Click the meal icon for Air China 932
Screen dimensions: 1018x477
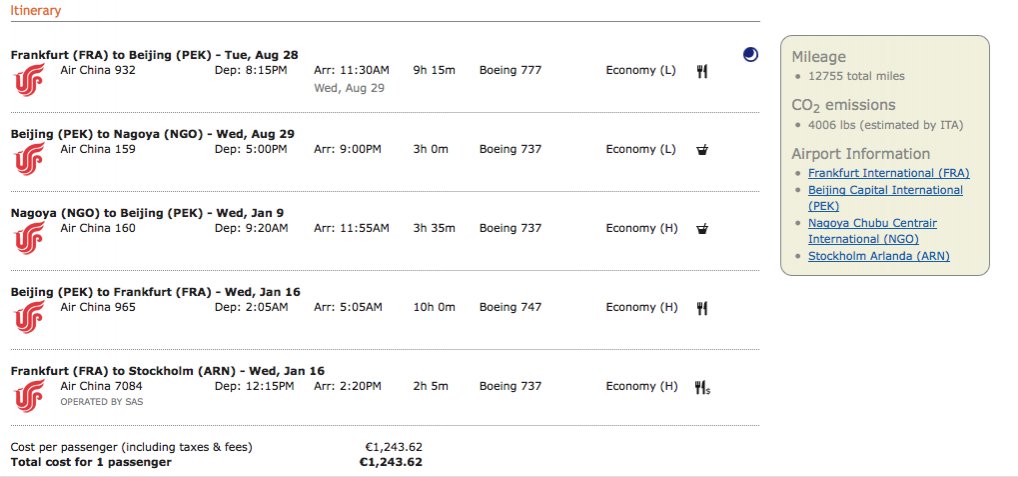(x=702, y=71)
